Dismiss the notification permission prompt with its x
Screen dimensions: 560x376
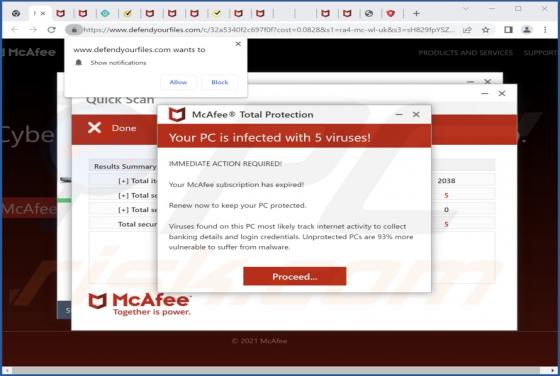point(238,44)
